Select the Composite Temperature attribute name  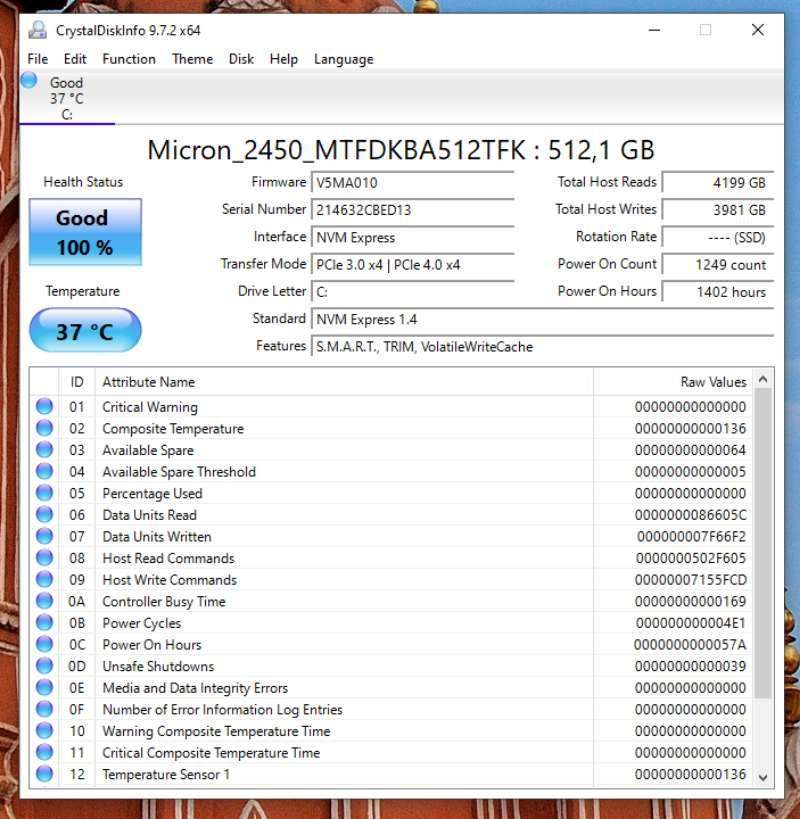coord(173,429)
